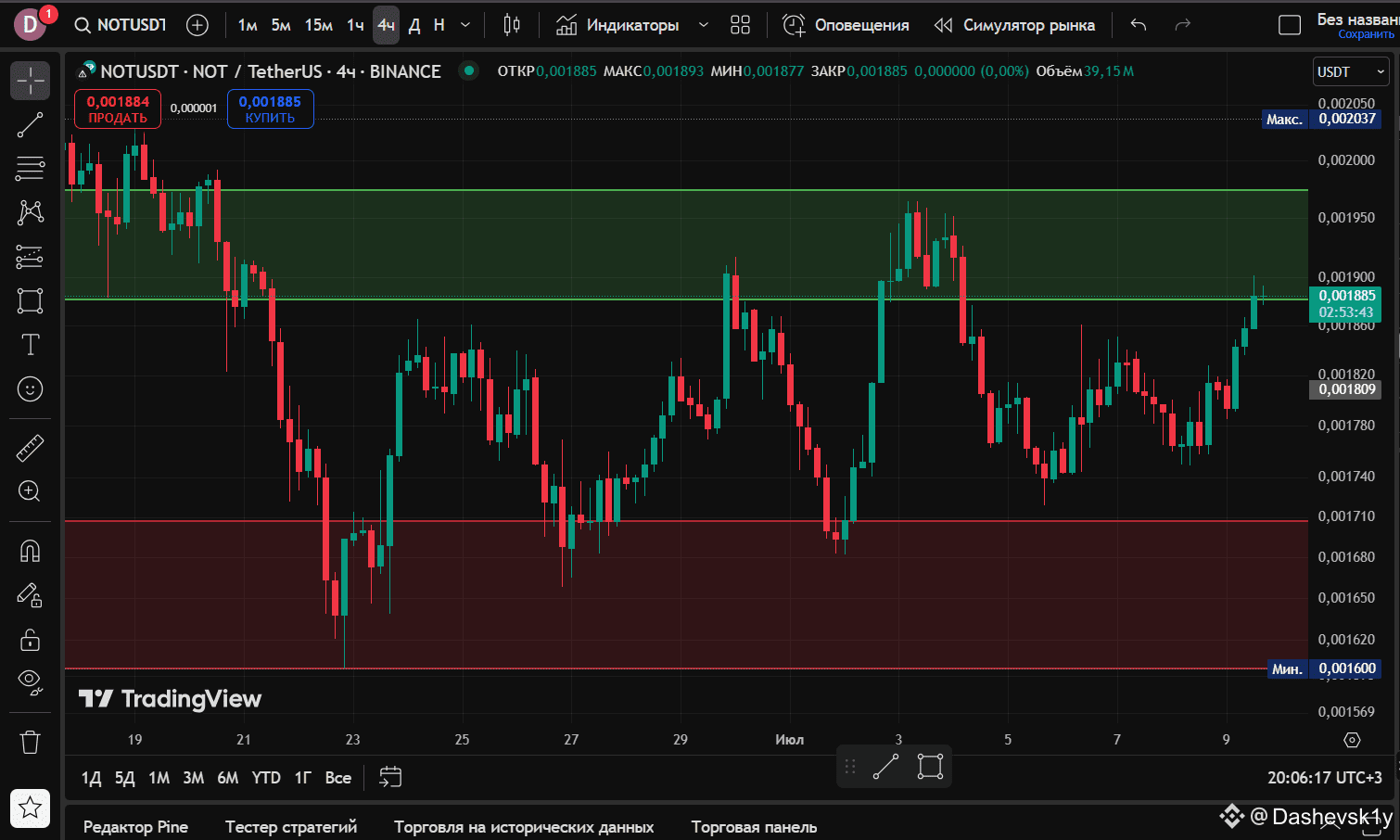
Task: Open the USDT currency dropdown
Action: pos(1350,71)
